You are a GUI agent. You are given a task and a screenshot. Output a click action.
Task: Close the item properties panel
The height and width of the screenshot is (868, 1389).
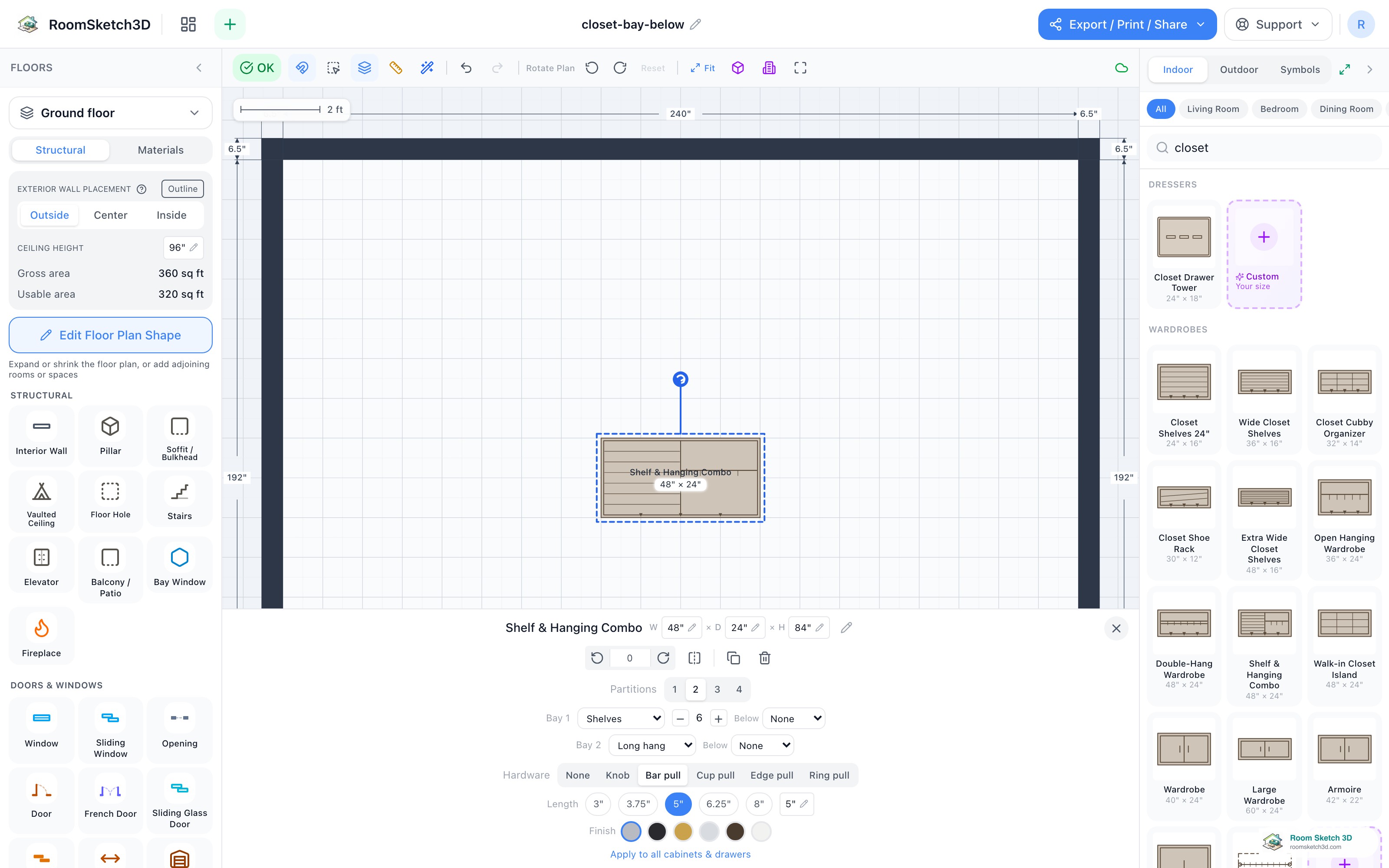tap(1116, 628)
